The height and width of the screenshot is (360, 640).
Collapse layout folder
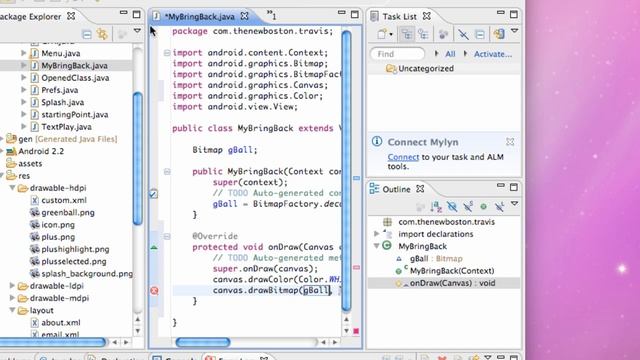coord(12,310)
